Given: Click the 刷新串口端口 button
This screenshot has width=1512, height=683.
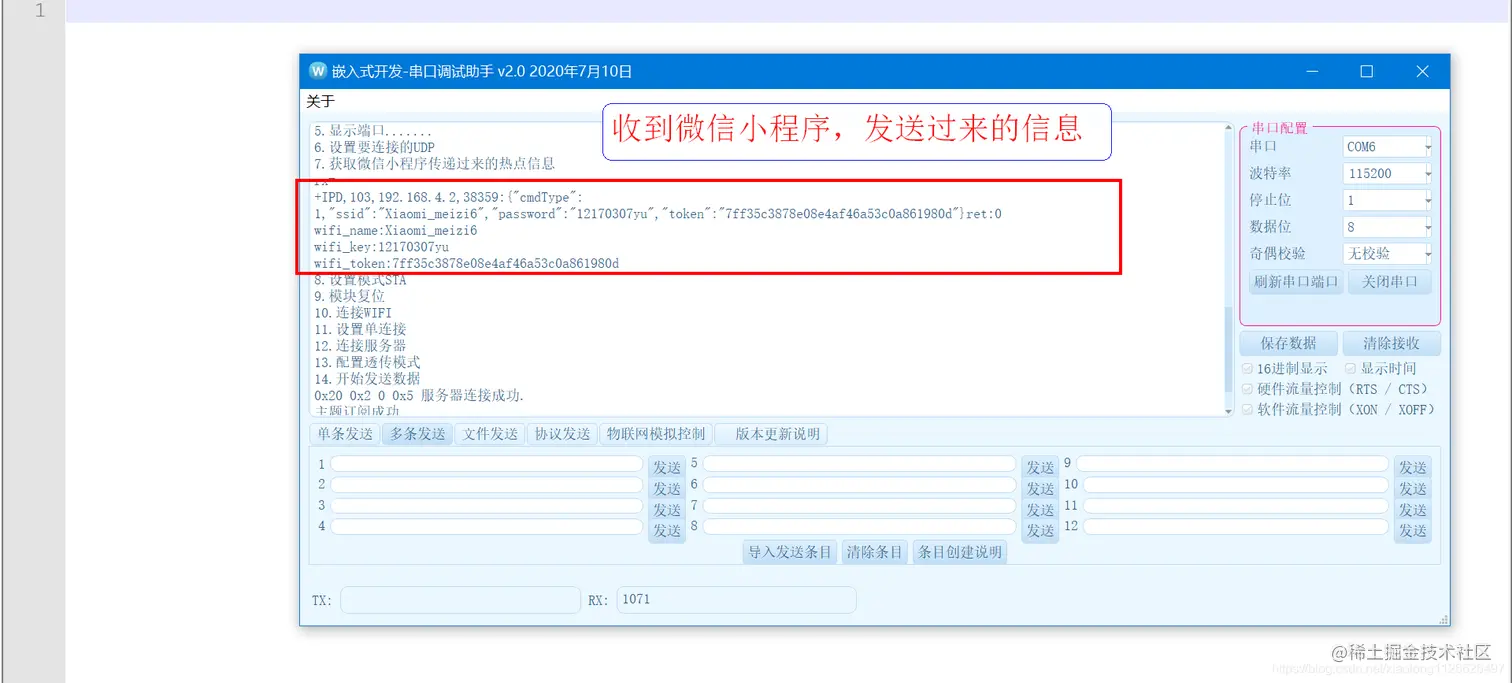Looking at the screenshot, I should coord(1296,282).
